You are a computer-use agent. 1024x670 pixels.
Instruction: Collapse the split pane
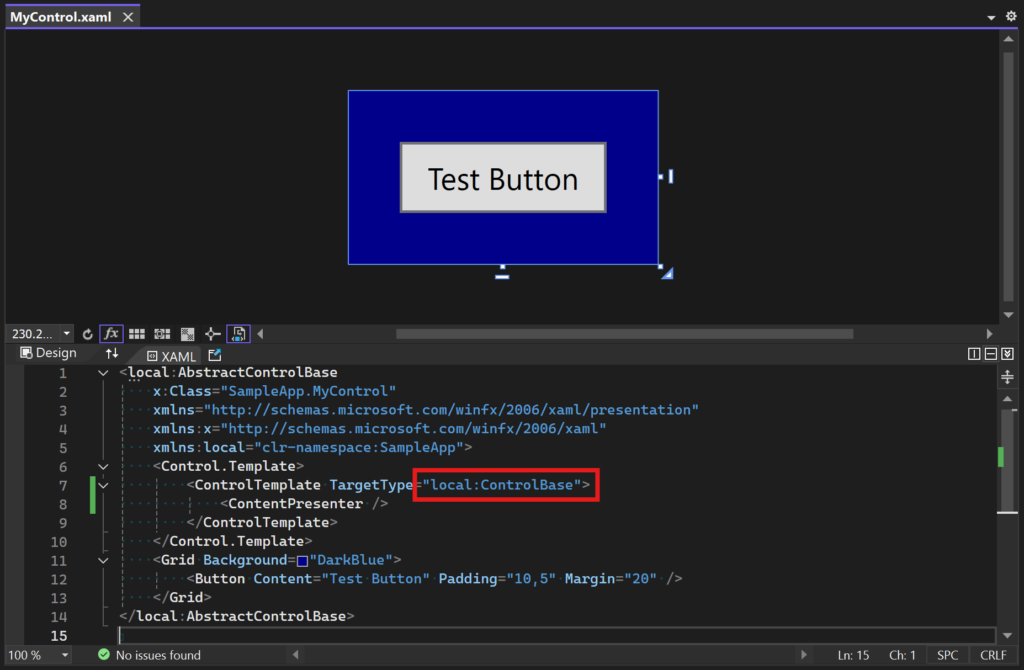point(1008,353)
